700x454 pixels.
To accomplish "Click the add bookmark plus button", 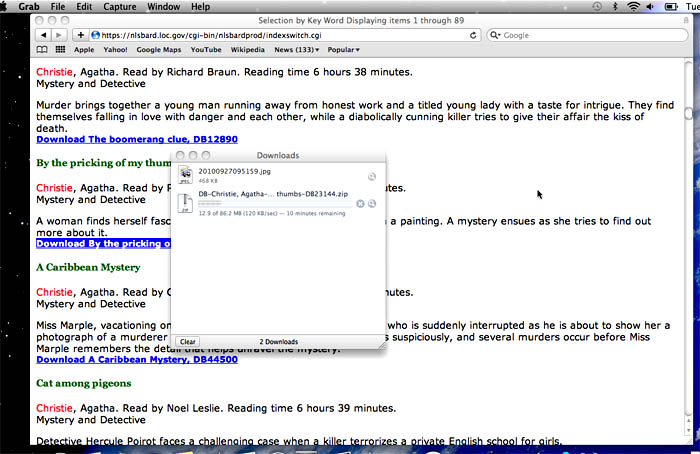I will coord(81,35).
